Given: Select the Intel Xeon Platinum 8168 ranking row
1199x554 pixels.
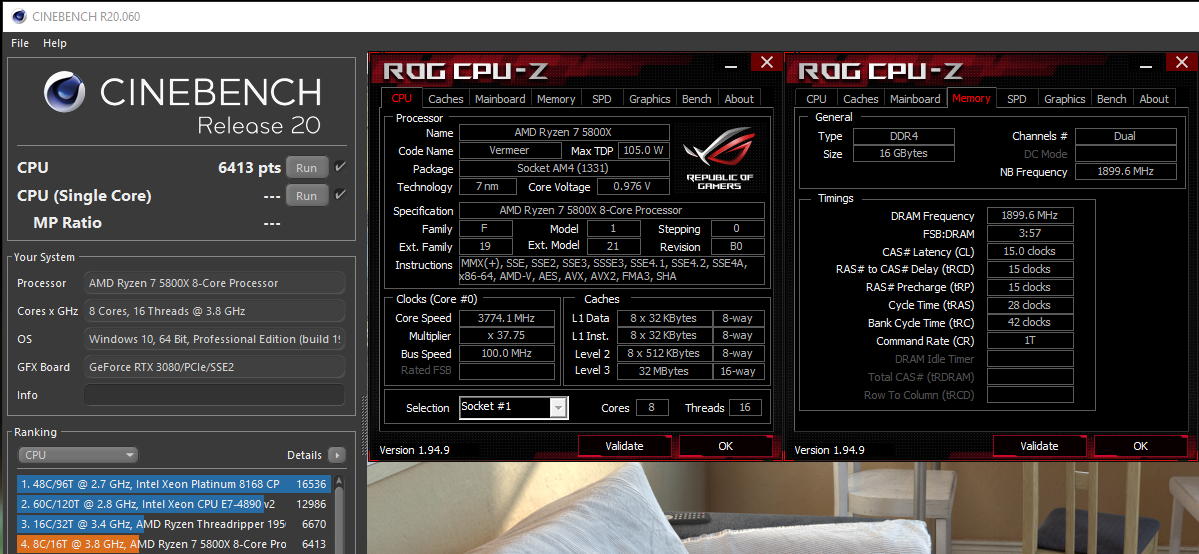Looking at the screenshot, I should point(174,484).
